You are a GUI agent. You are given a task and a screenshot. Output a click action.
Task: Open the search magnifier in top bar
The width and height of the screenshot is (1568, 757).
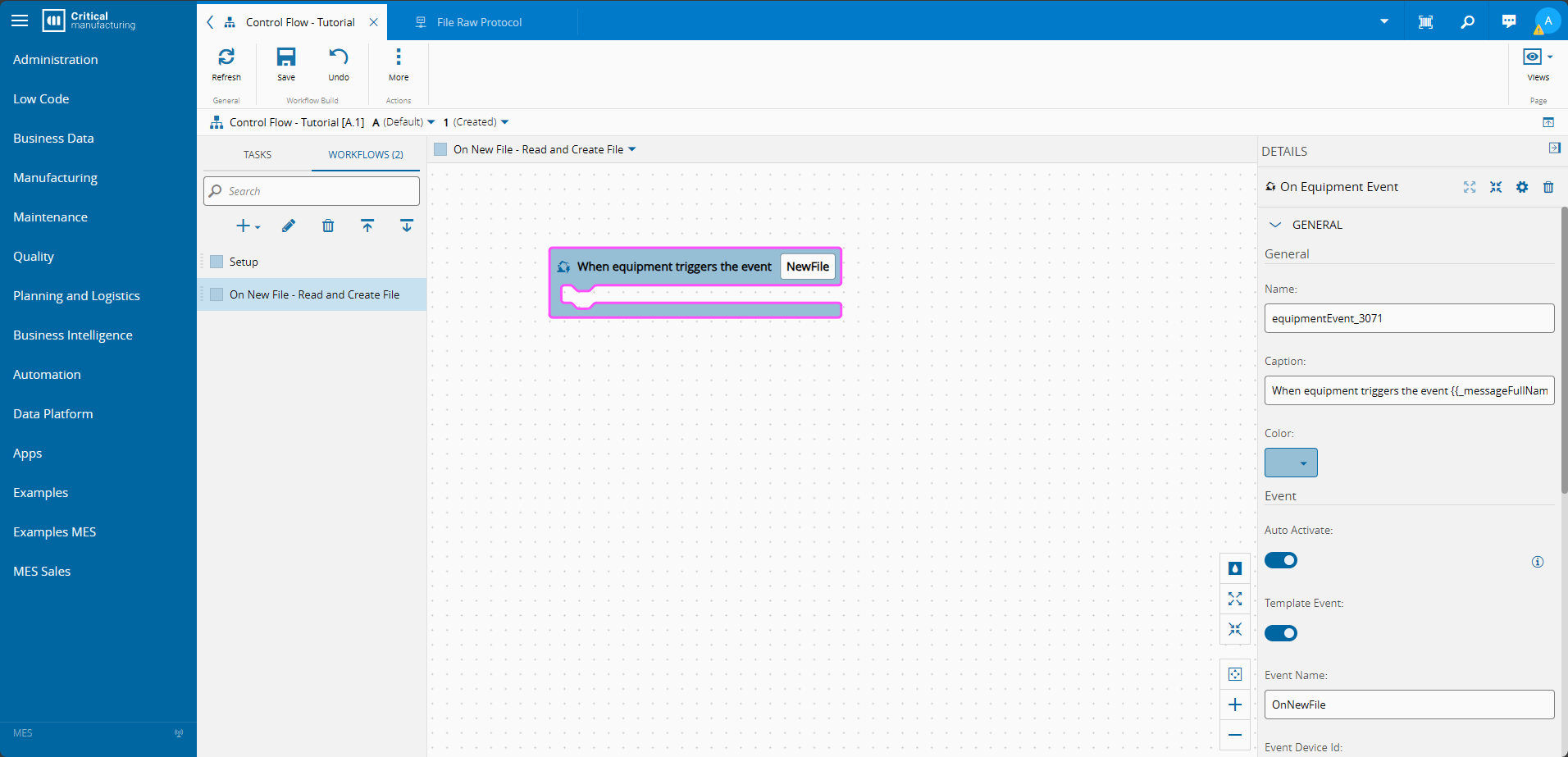point(1467,22)
